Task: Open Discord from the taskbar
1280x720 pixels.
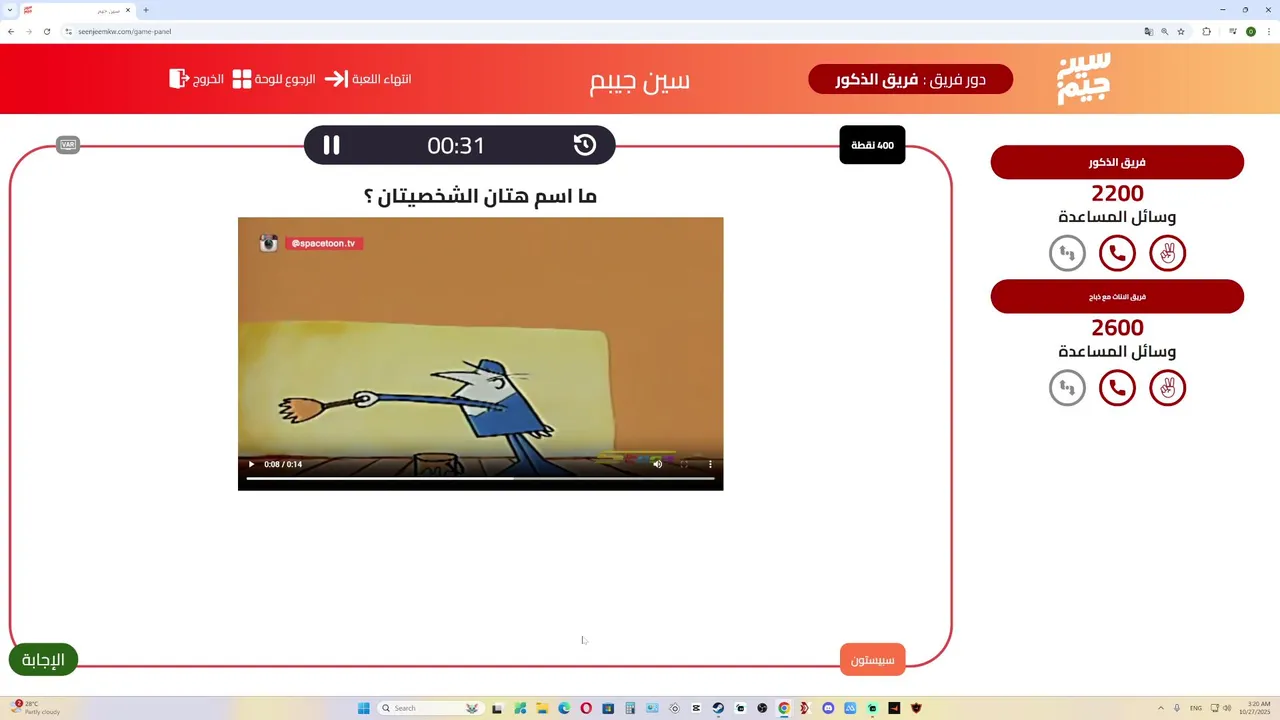Action: click(828, 708)
